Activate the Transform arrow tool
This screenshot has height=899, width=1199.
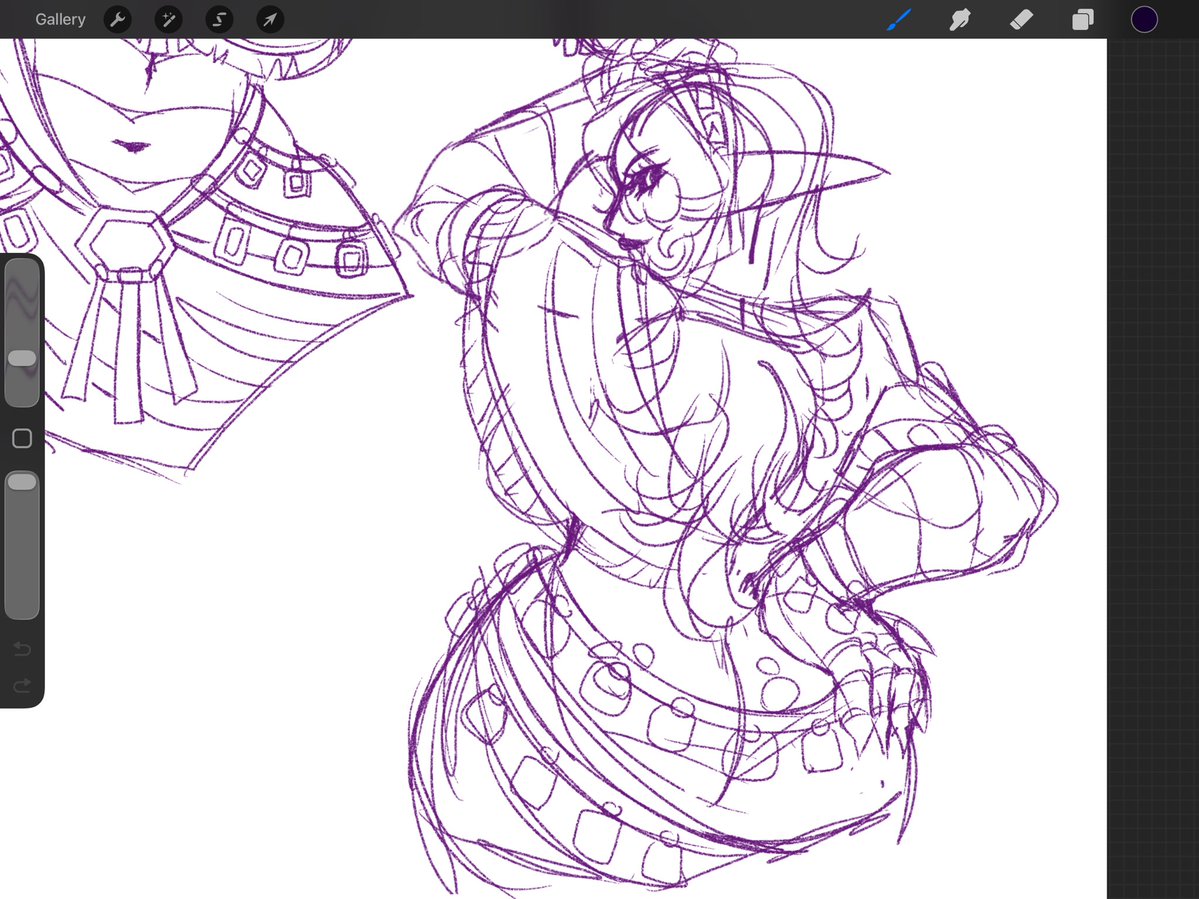pos(270,19)
